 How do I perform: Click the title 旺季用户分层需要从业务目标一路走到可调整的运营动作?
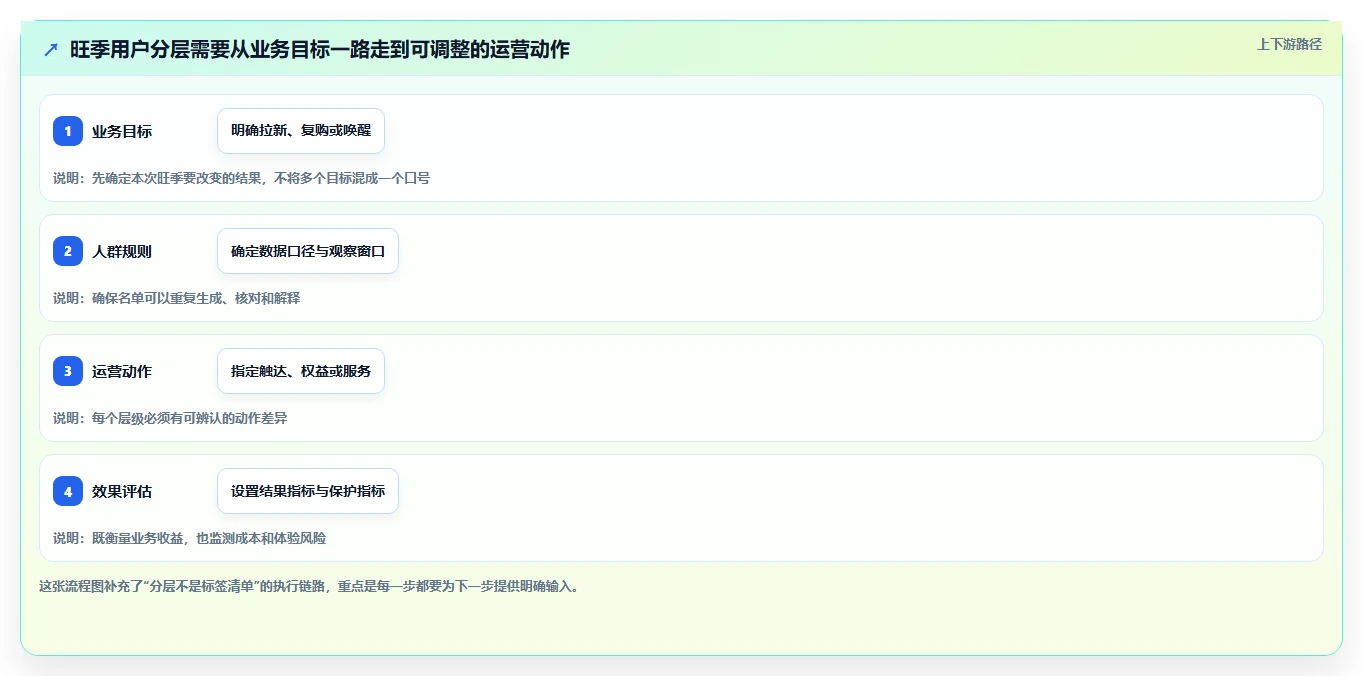[320, 49]
